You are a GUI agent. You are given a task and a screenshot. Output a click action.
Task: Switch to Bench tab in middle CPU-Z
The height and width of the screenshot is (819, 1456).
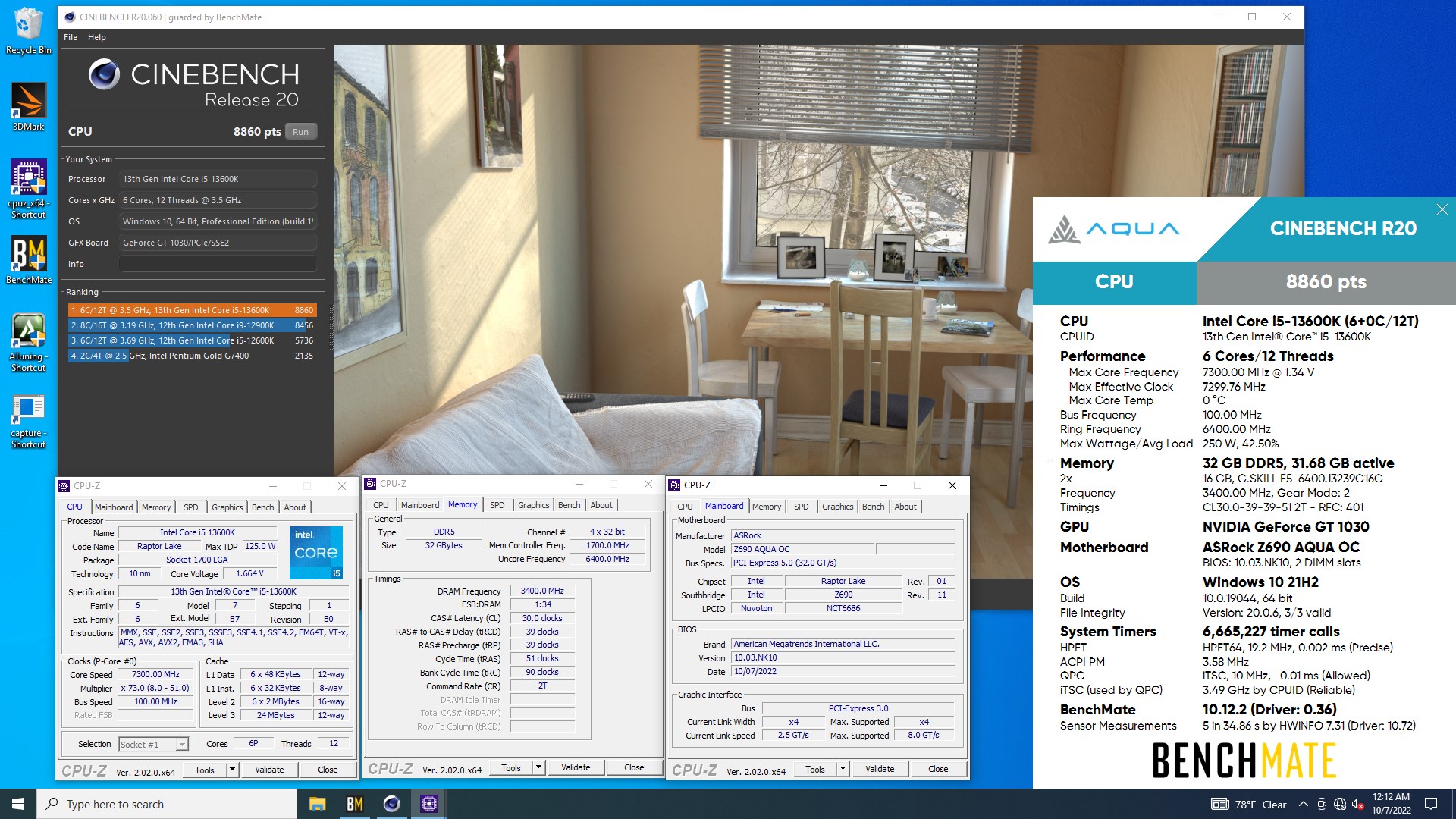570,505
